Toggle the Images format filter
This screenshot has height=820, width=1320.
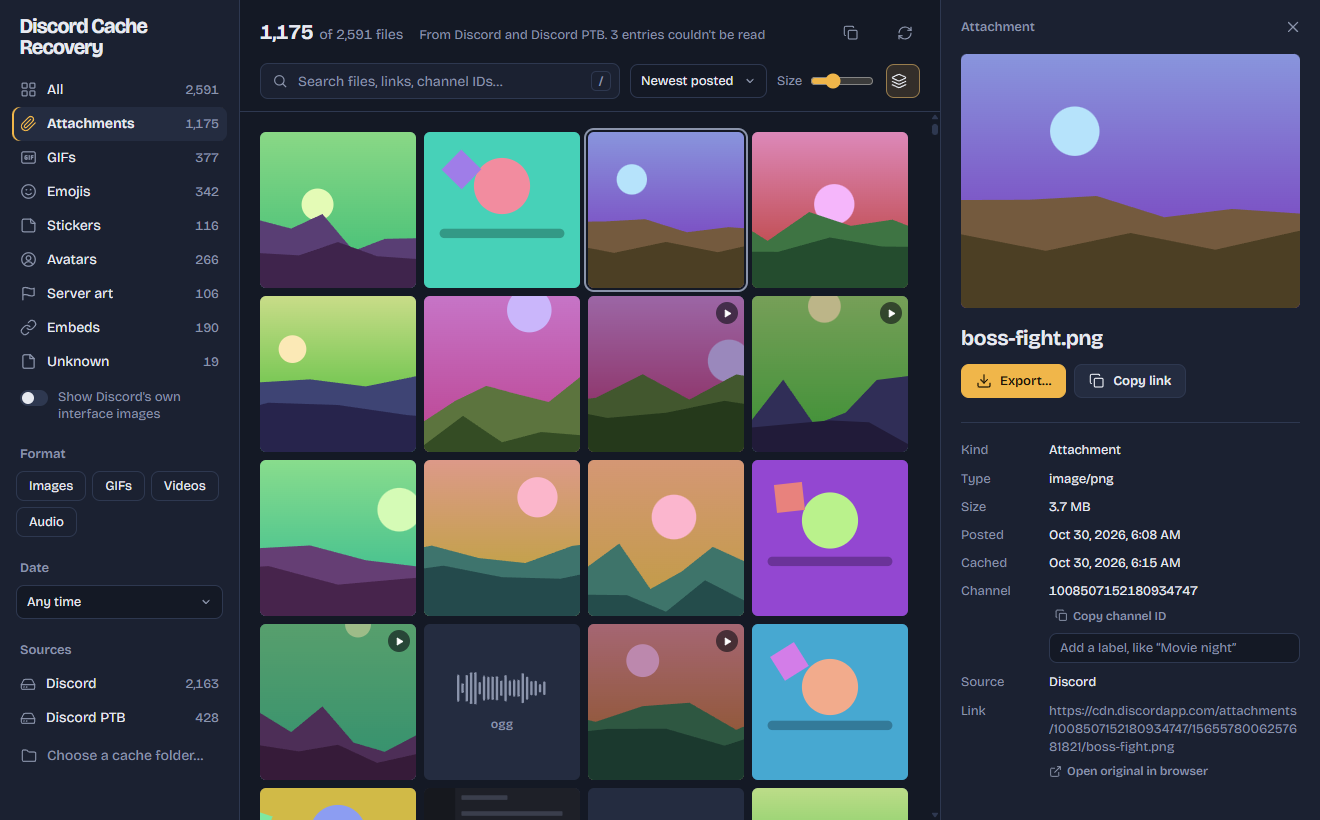[51, 486]
